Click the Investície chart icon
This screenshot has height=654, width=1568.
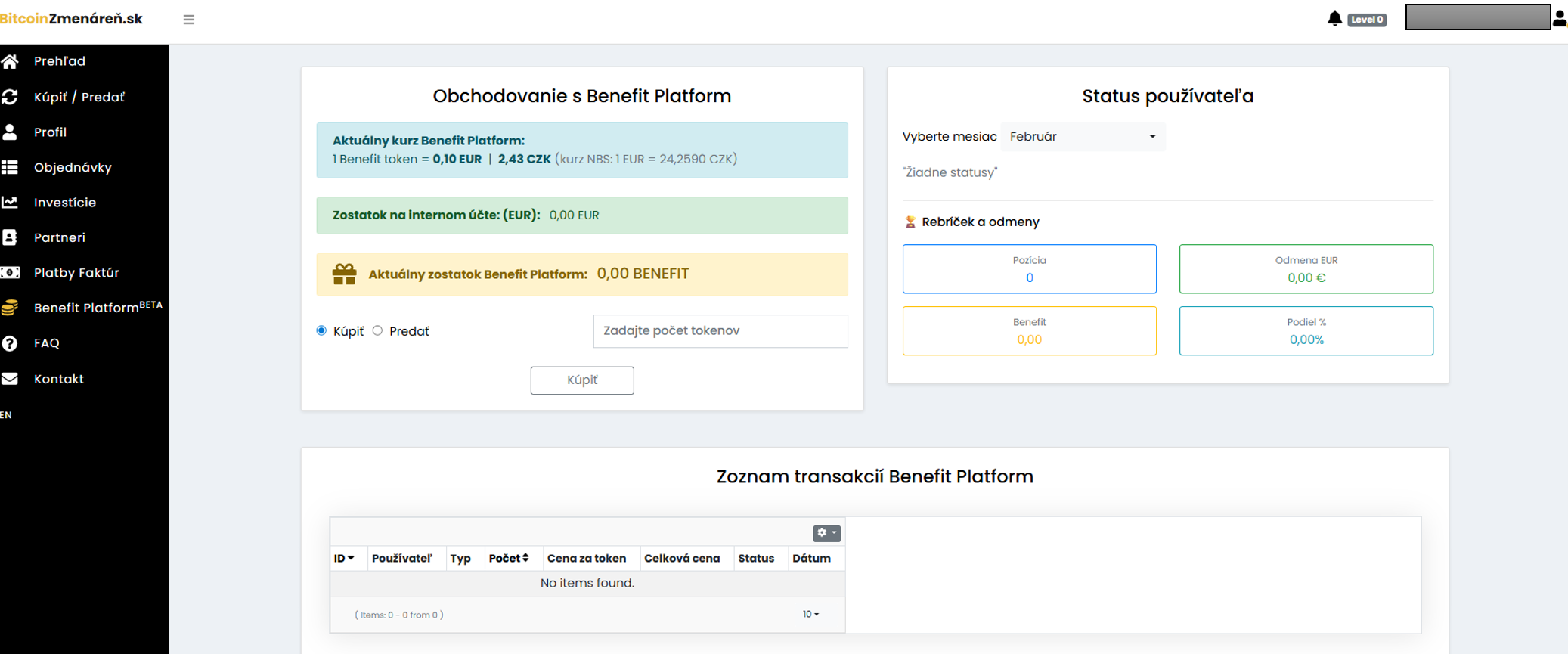pos(10,202)
